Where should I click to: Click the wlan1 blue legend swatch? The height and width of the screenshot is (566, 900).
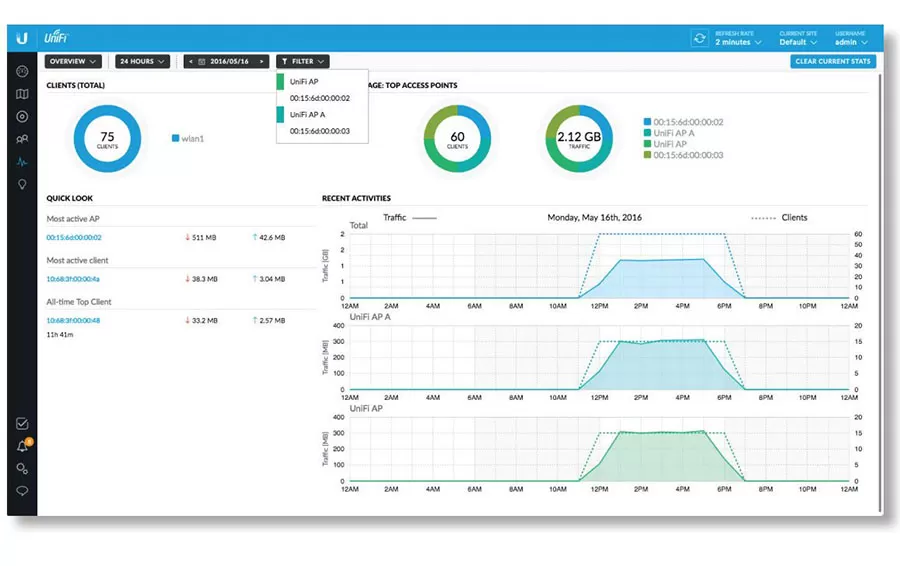coord(176,138)
